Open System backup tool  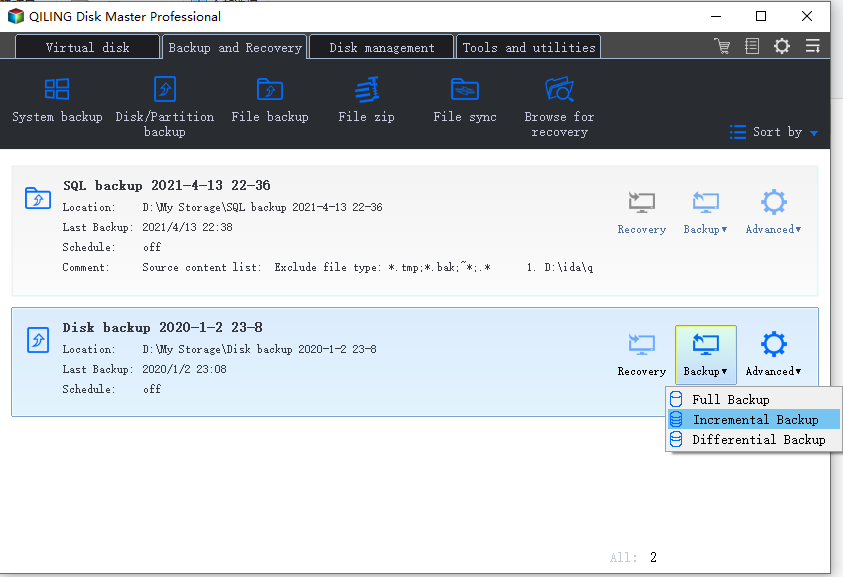pyautogui.click(x=57, y=101)
